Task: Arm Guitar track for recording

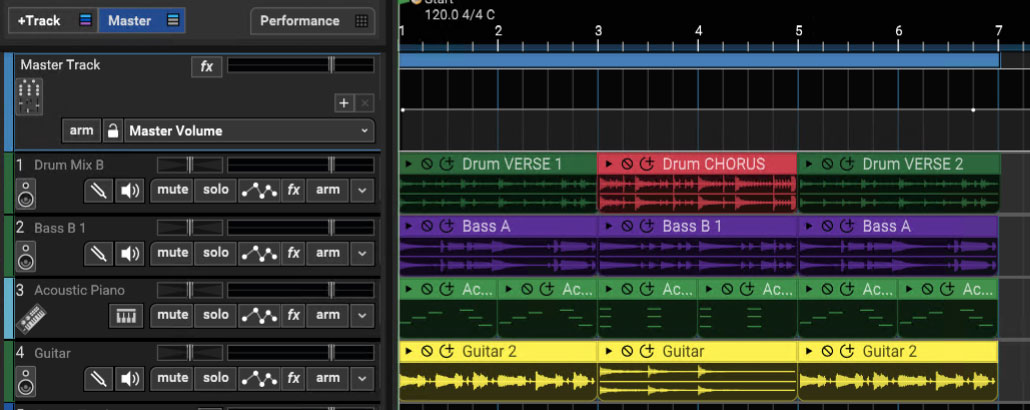Action: pos(328,378)
